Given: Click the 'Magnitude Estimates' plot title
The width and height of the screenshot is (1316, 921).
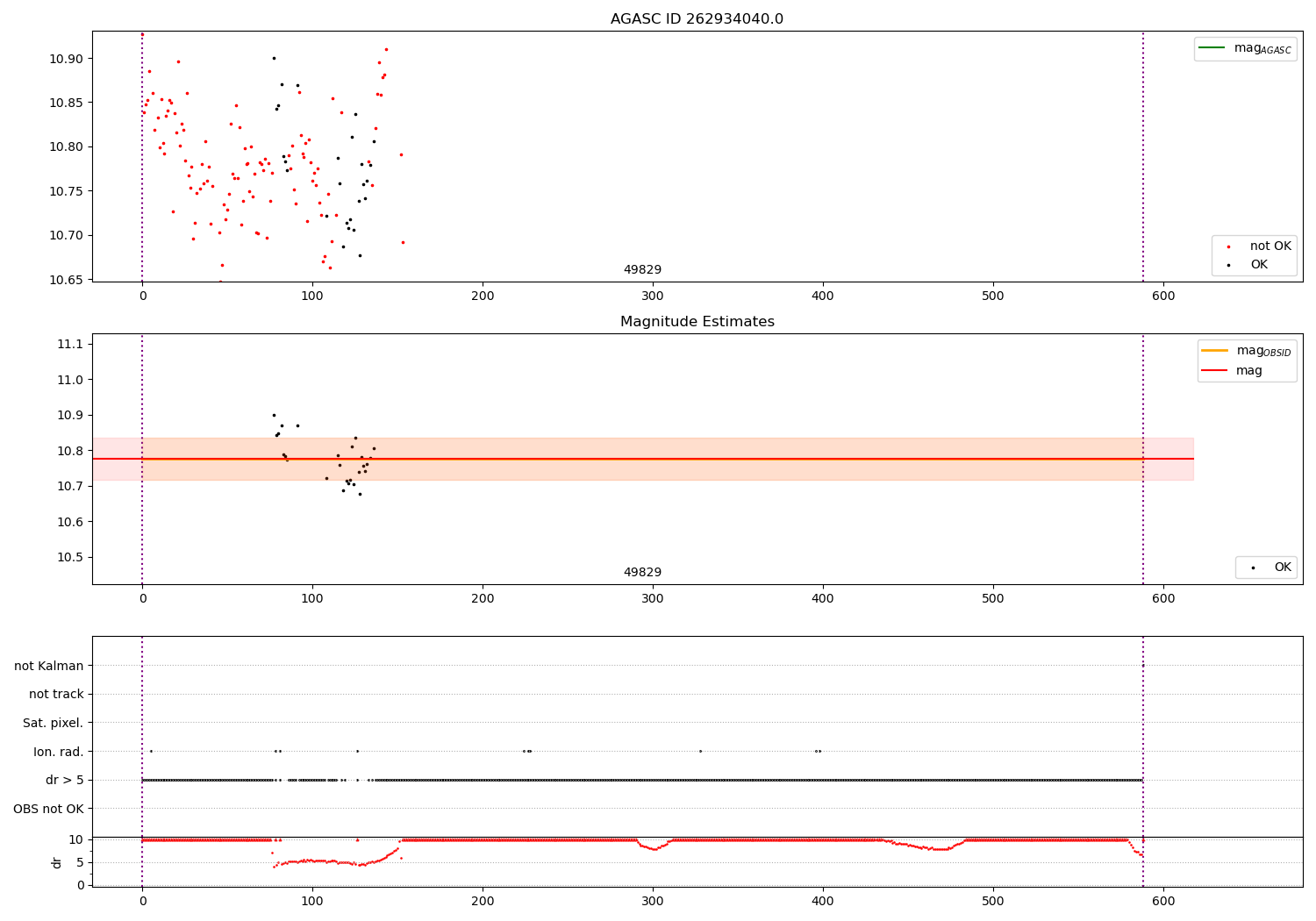Looking at the screenshot, I should (697, 322).
